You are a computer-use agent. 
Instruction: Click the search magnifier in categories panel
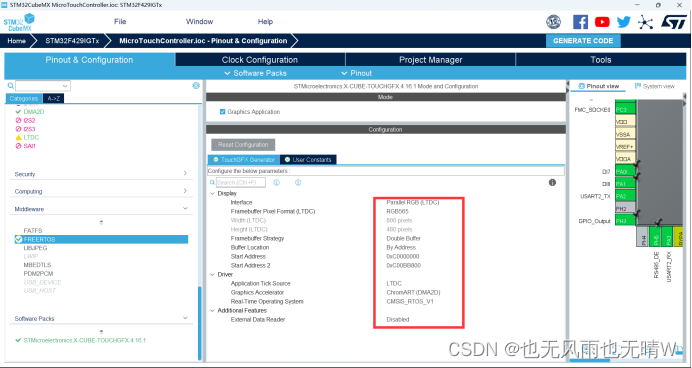click(10, 86)
